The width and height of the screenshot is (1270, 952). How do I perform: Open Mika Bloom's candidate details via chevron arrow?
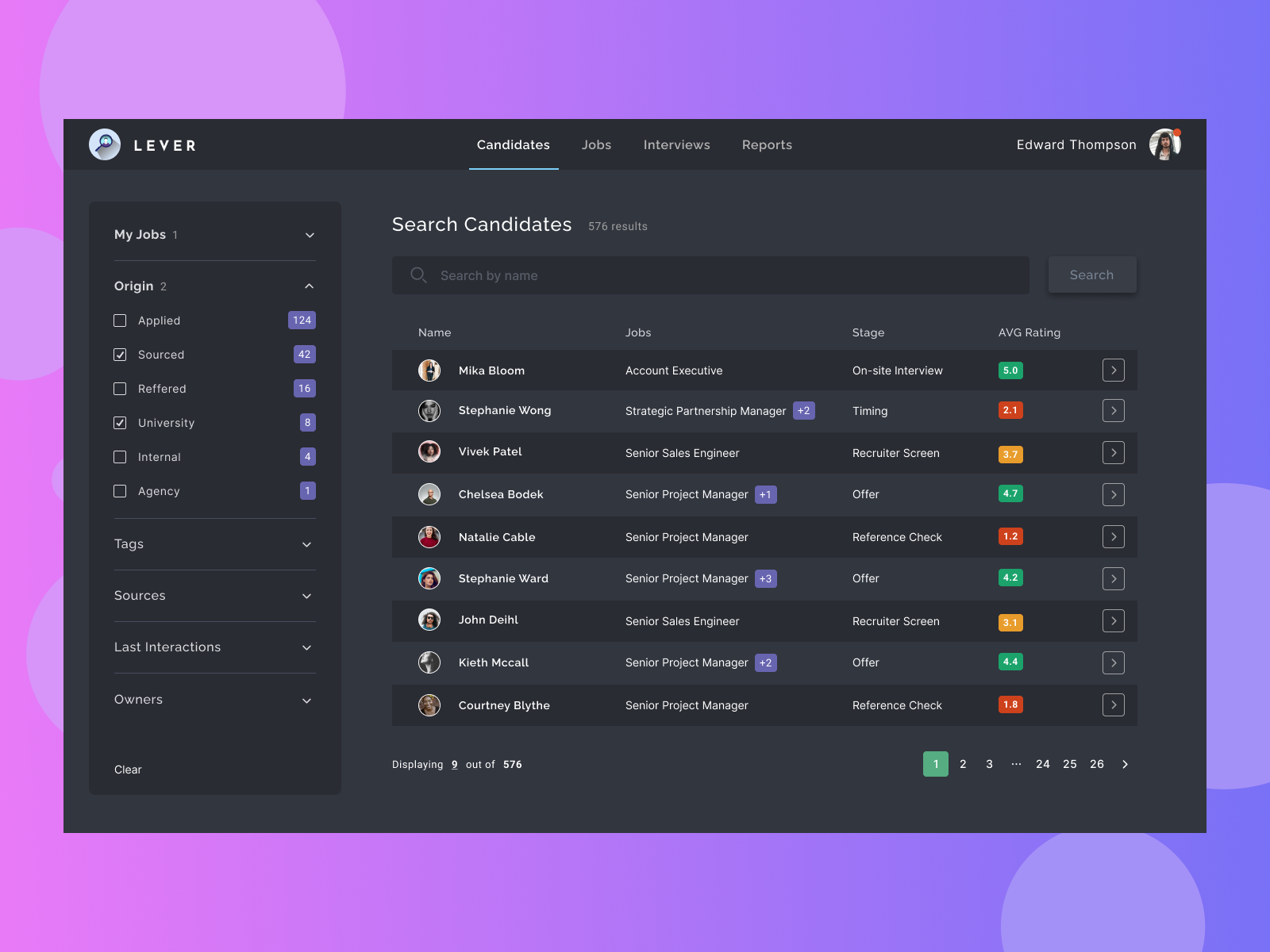tap(1114, 370)
